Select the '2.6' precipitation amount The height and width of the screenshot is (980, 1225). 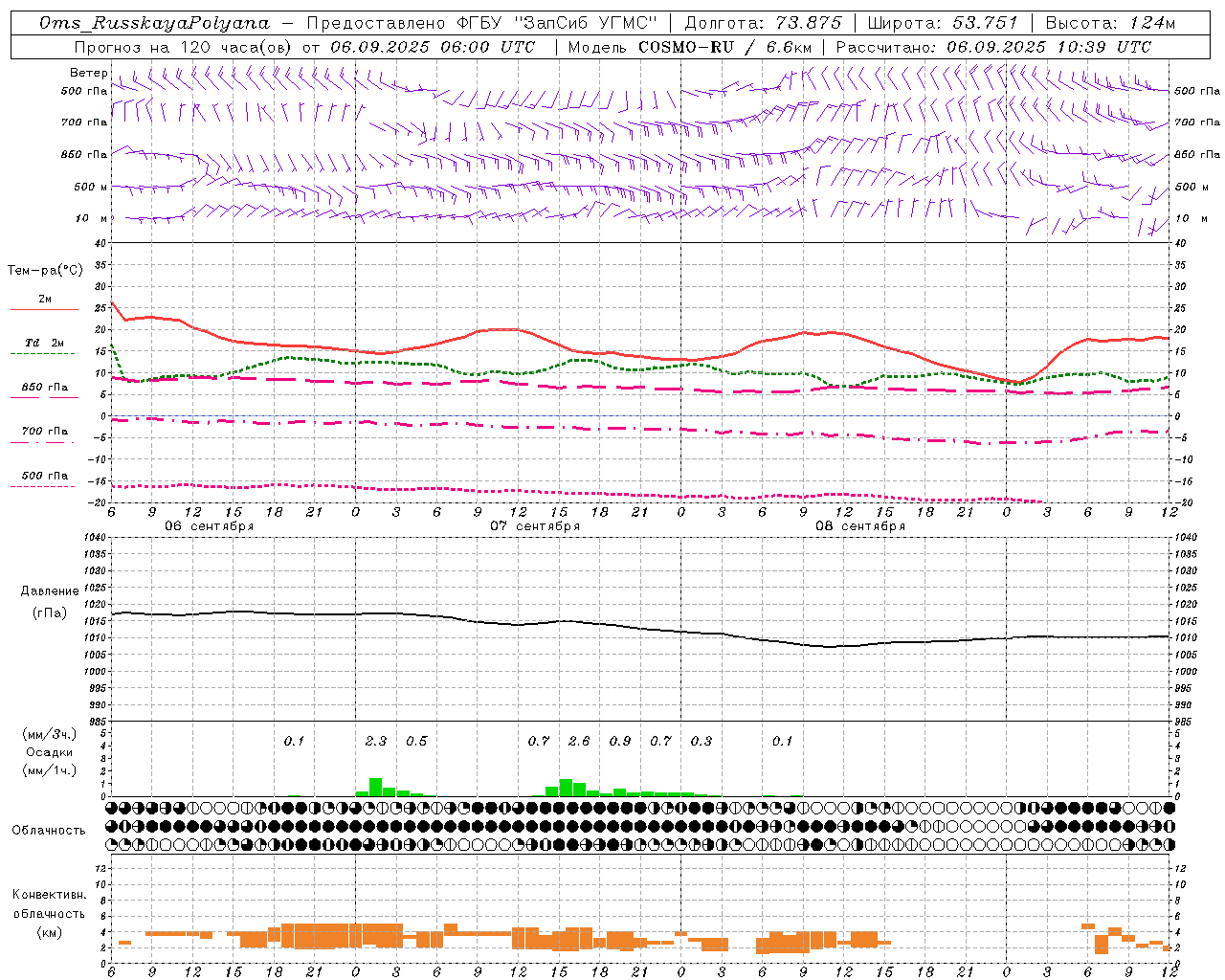(x=579, y=741)
